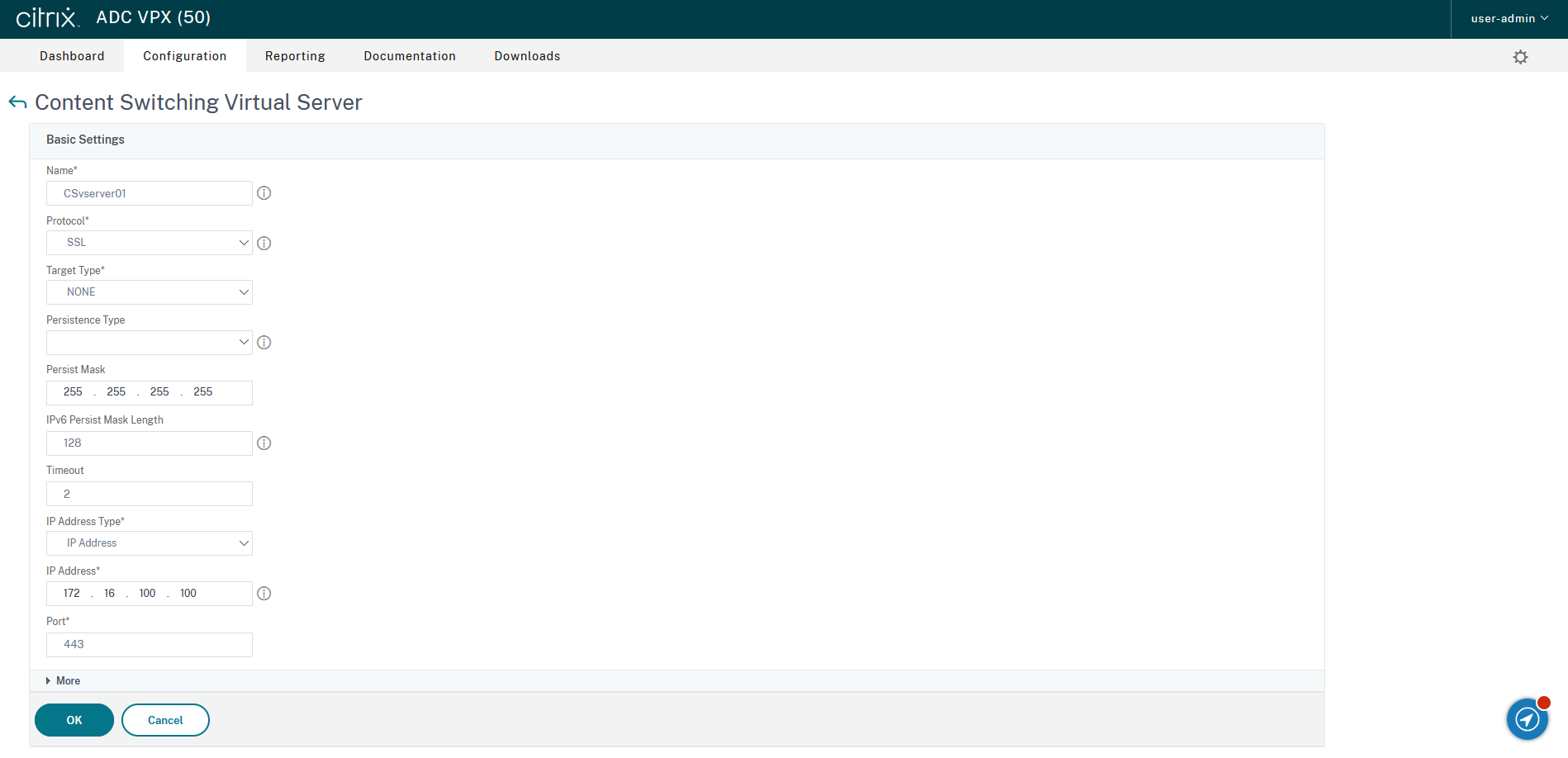This screenshot has height=758, width=1568.
Task: Click the Protocol label
Action: click(68, 221)
